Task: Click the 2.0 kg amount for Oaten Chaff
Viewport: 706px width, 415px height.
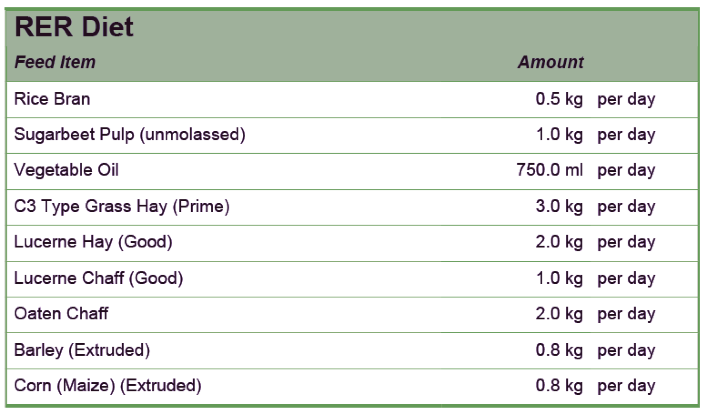Action: [x=559, y=314]
